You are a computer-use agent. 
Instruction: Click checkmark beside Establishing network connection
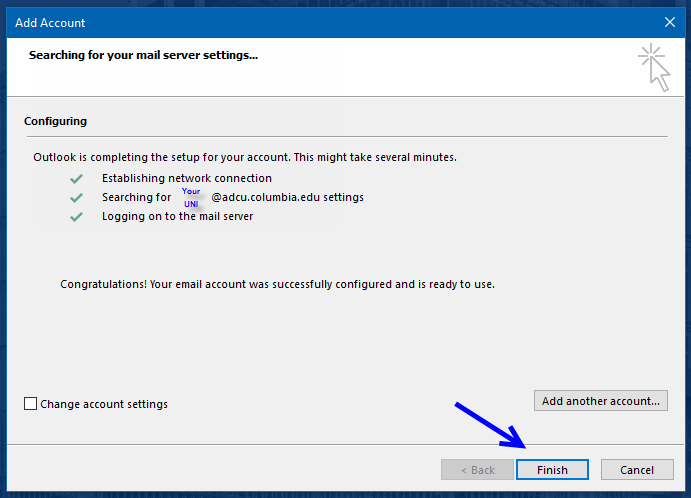[77, 178]
